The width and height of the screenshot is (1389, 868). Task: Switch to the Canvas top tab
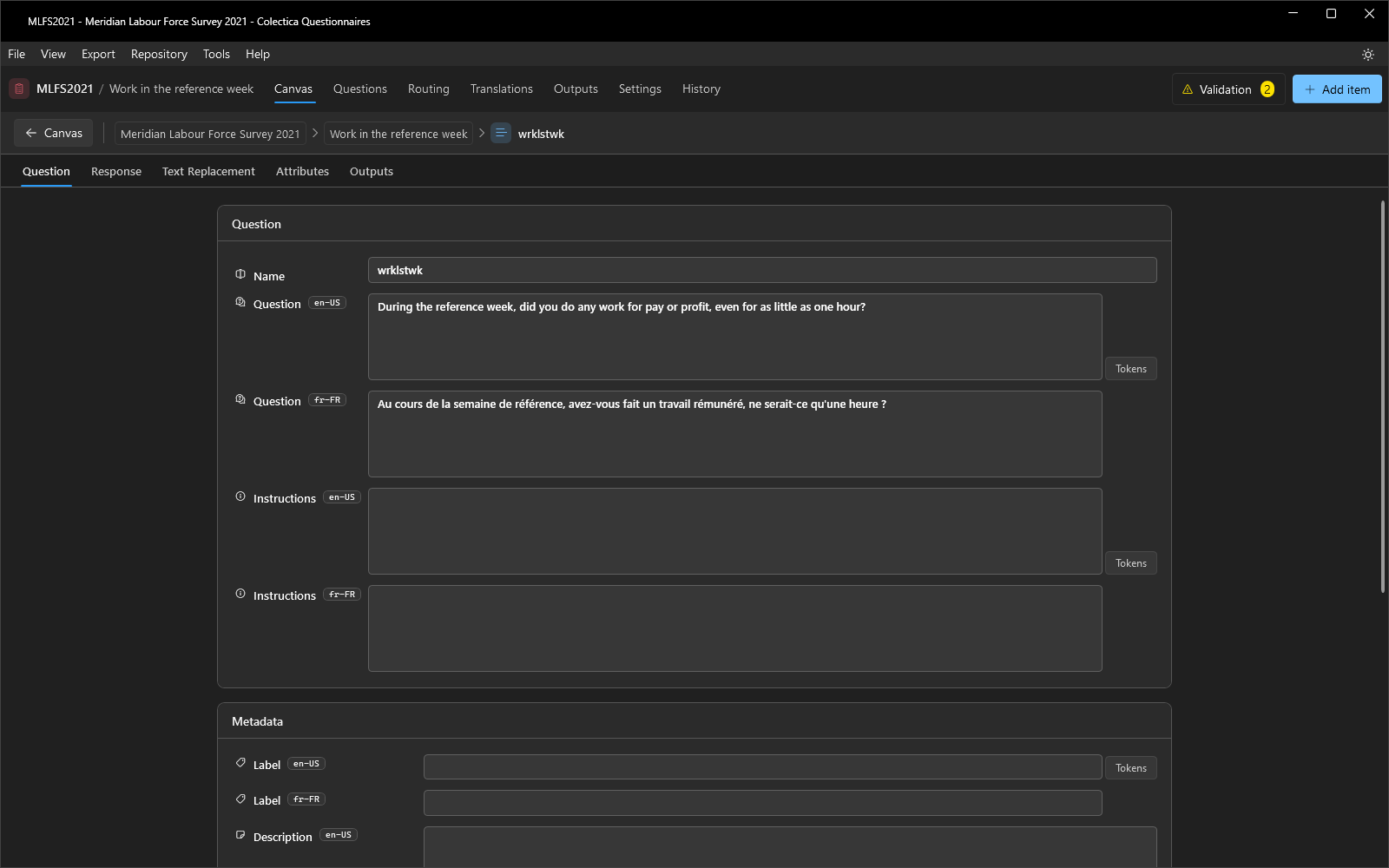293,89
